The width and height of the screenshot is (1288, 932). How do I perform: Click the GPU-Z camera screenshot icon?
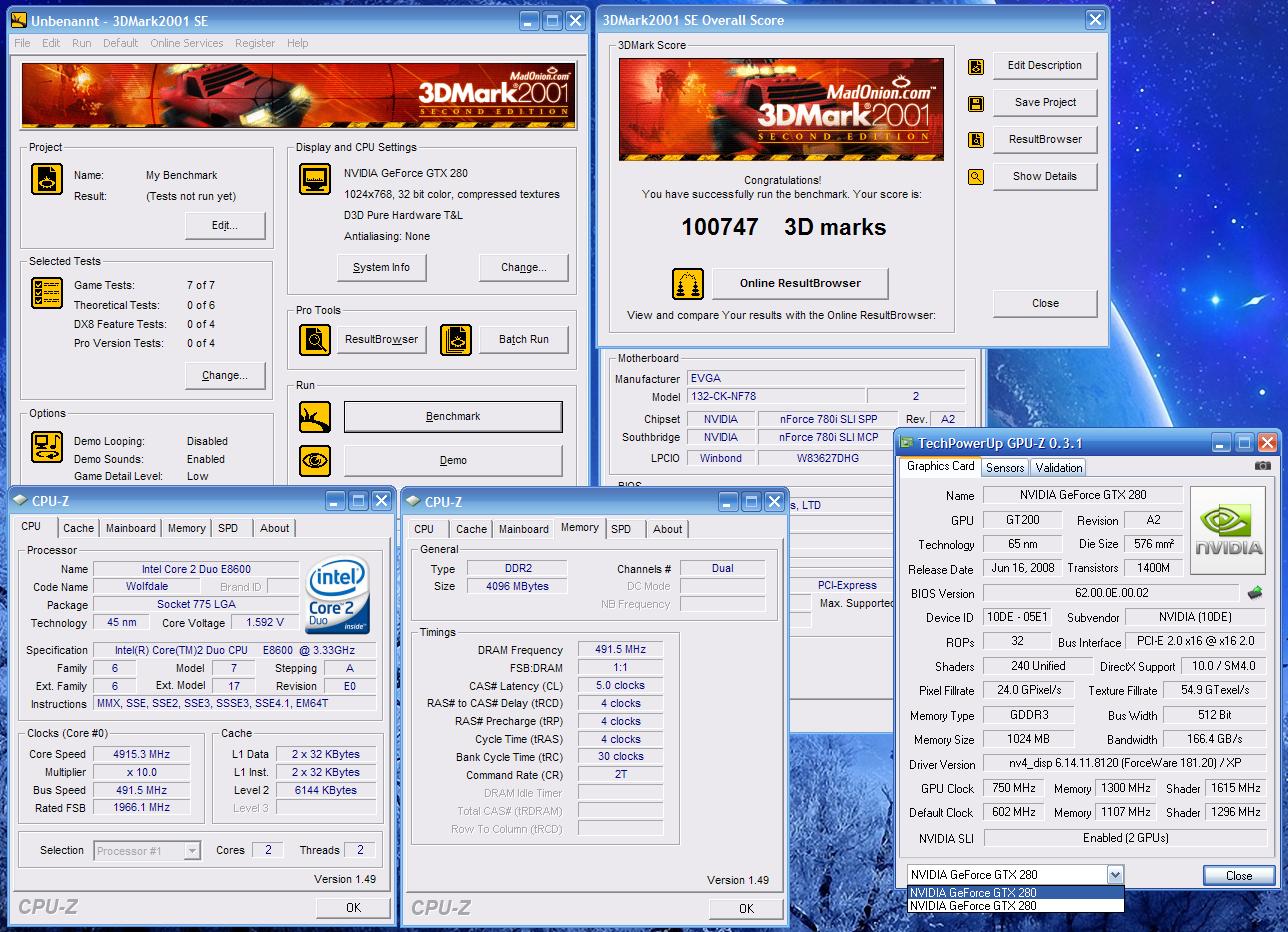(1263, 466)
